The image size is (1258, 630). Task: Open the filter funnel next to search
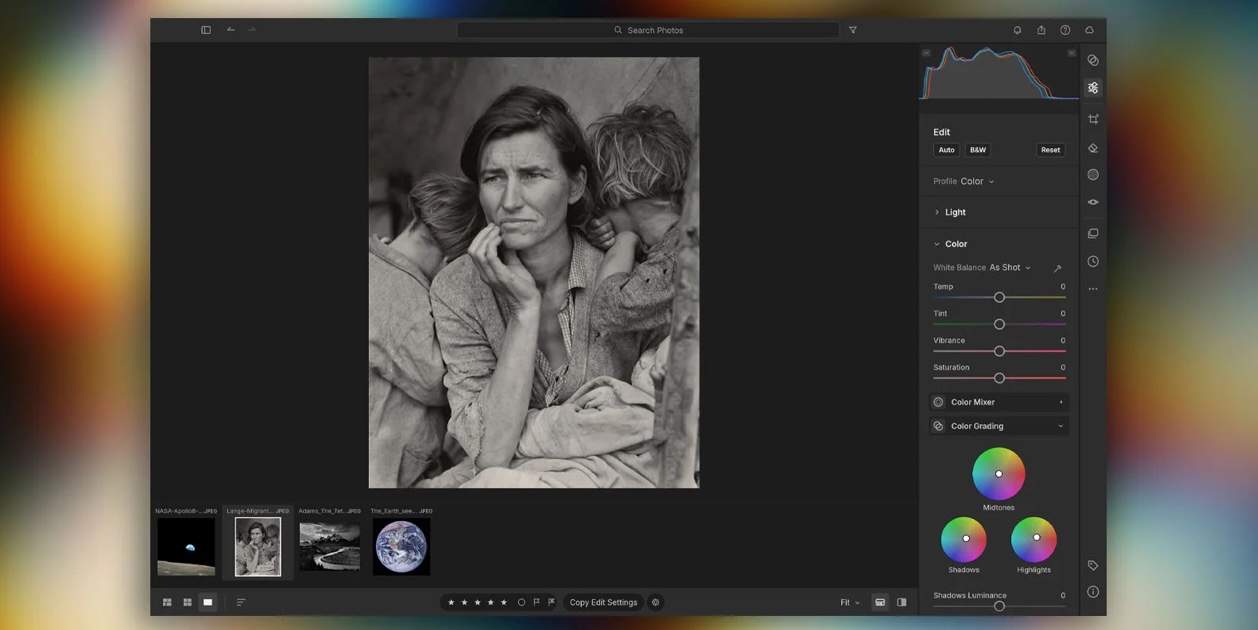pos(853,30)
